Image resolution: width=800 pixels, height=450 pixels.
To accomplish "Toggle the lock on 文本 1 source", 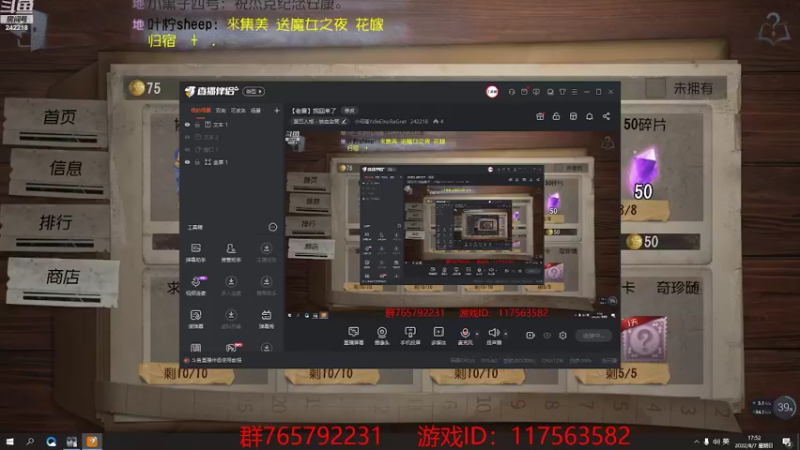I will coord(197,124).
